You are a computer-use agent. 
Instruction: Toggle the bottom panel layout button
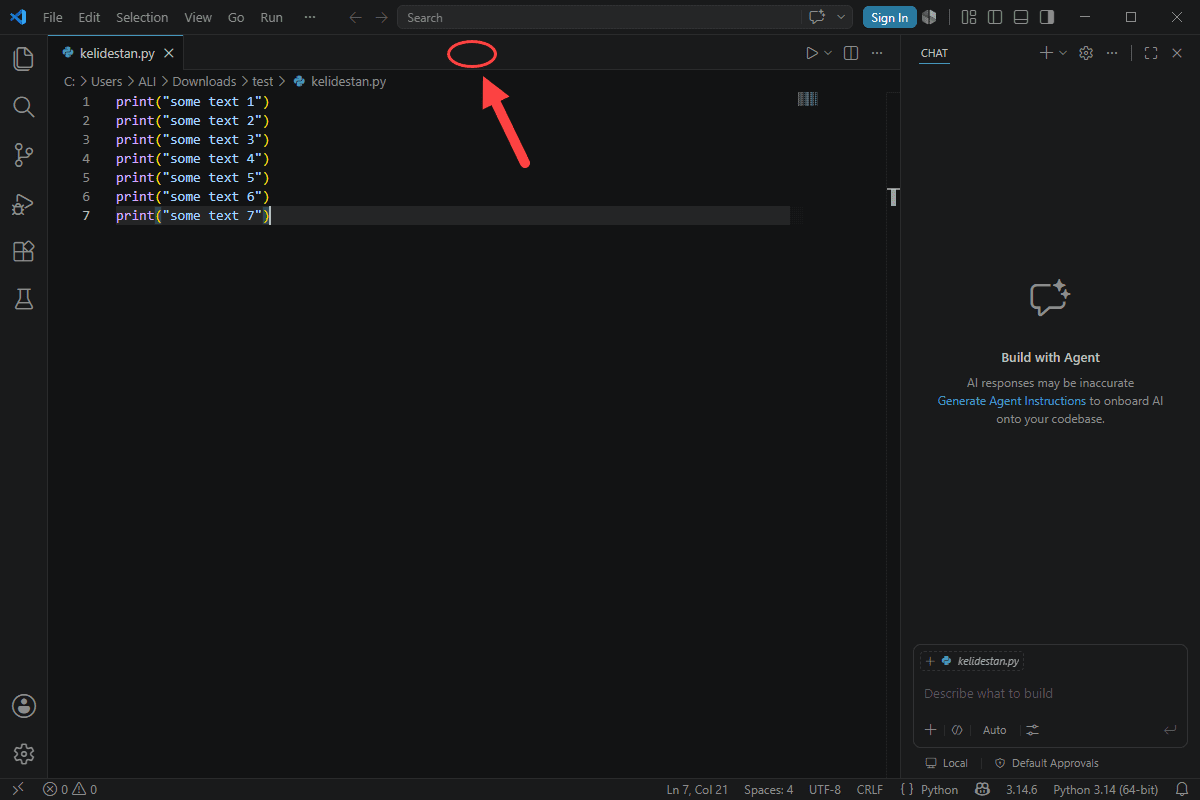tap(1021, 17)
